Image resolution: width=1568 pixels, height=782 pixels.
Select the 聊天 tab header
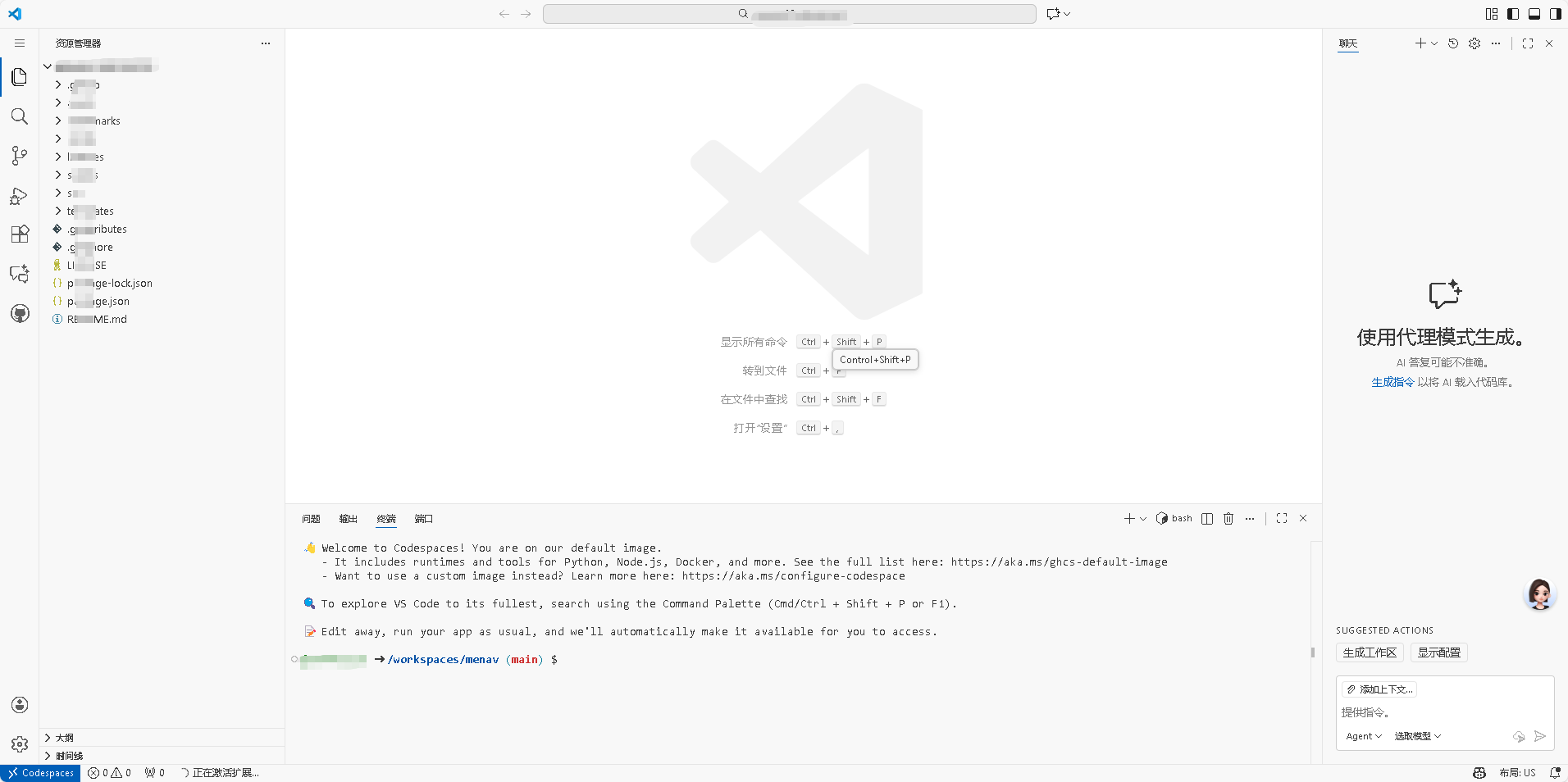click(x=1348, y=43)
